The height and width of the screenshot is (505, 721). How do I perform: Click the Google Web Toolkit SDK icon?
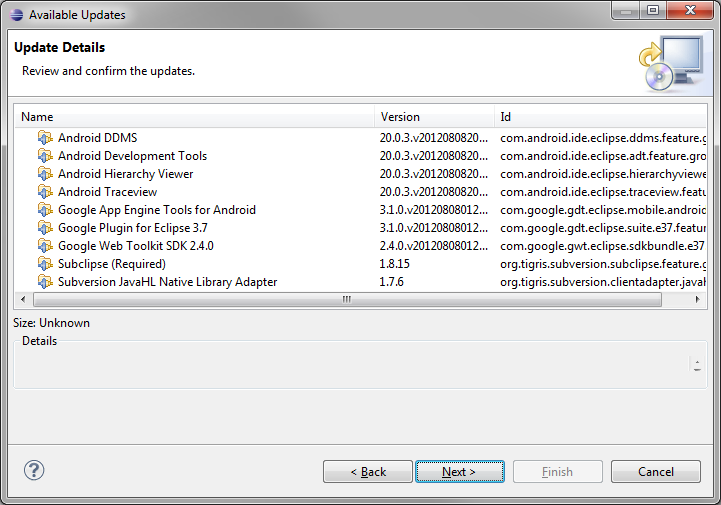pyautogui.click(x=45, y=245)
